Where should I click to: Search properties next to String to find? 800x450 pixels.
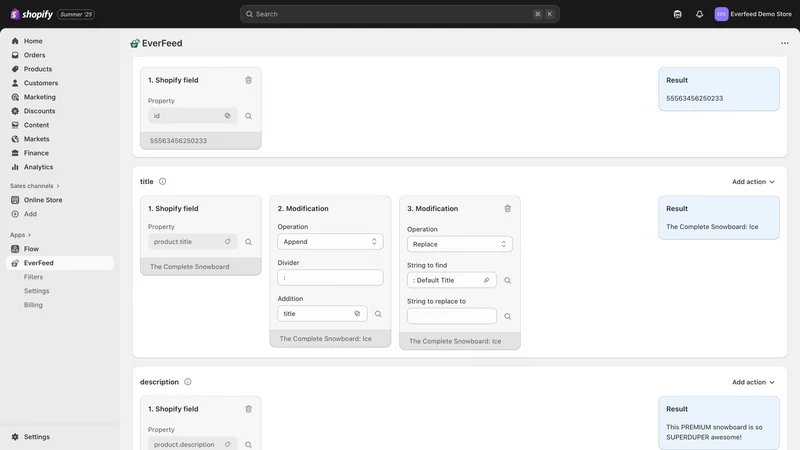click(x=508, y=280)
